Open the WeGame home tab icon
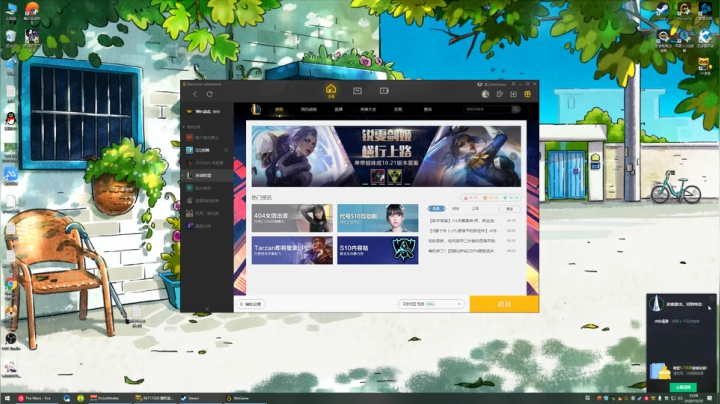720x404 pixels. (331, 90)
